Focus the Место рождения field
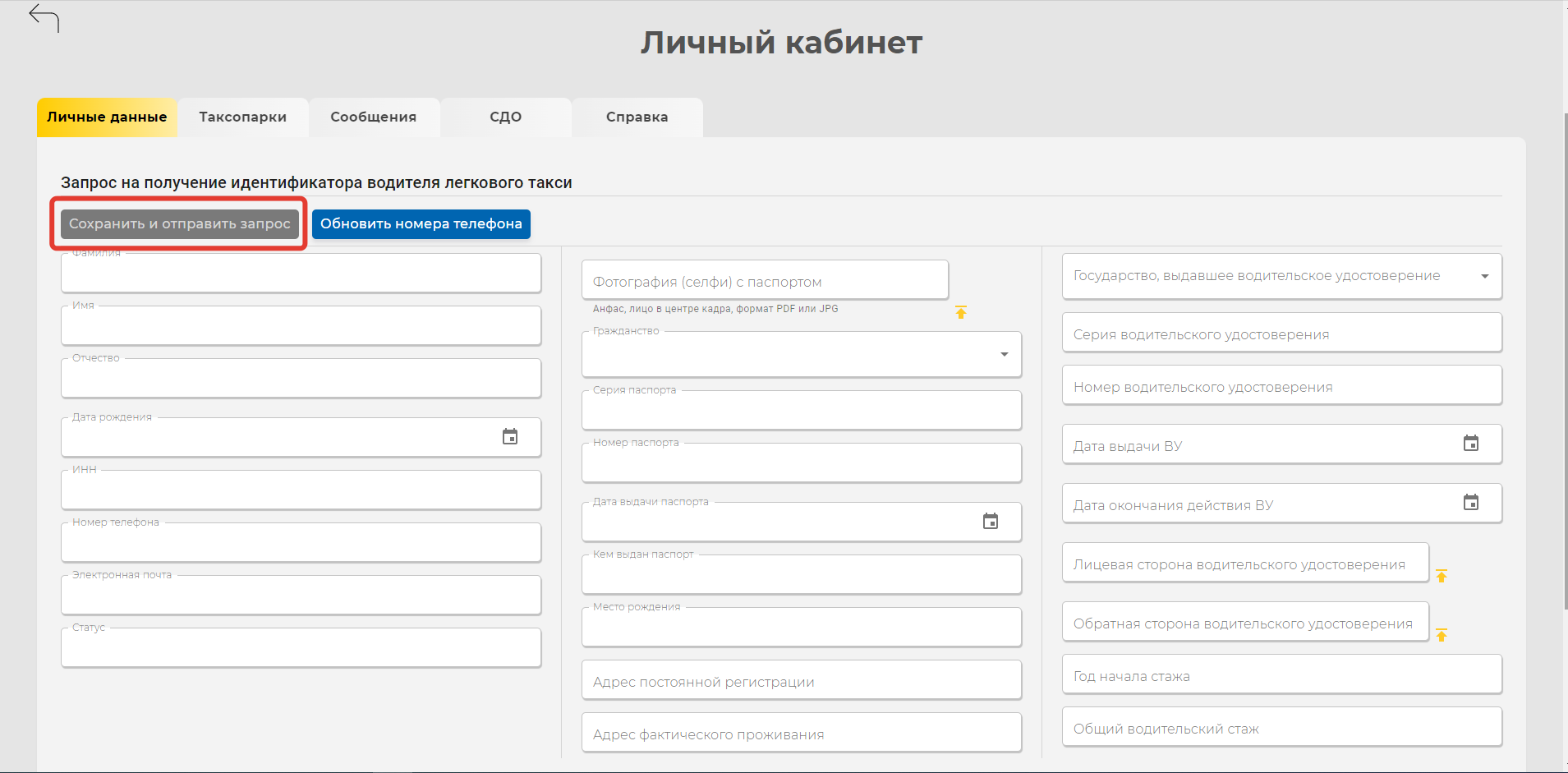Image resolution: width=1568 pixels, height=773 pixels. click(x=802, y=627)
